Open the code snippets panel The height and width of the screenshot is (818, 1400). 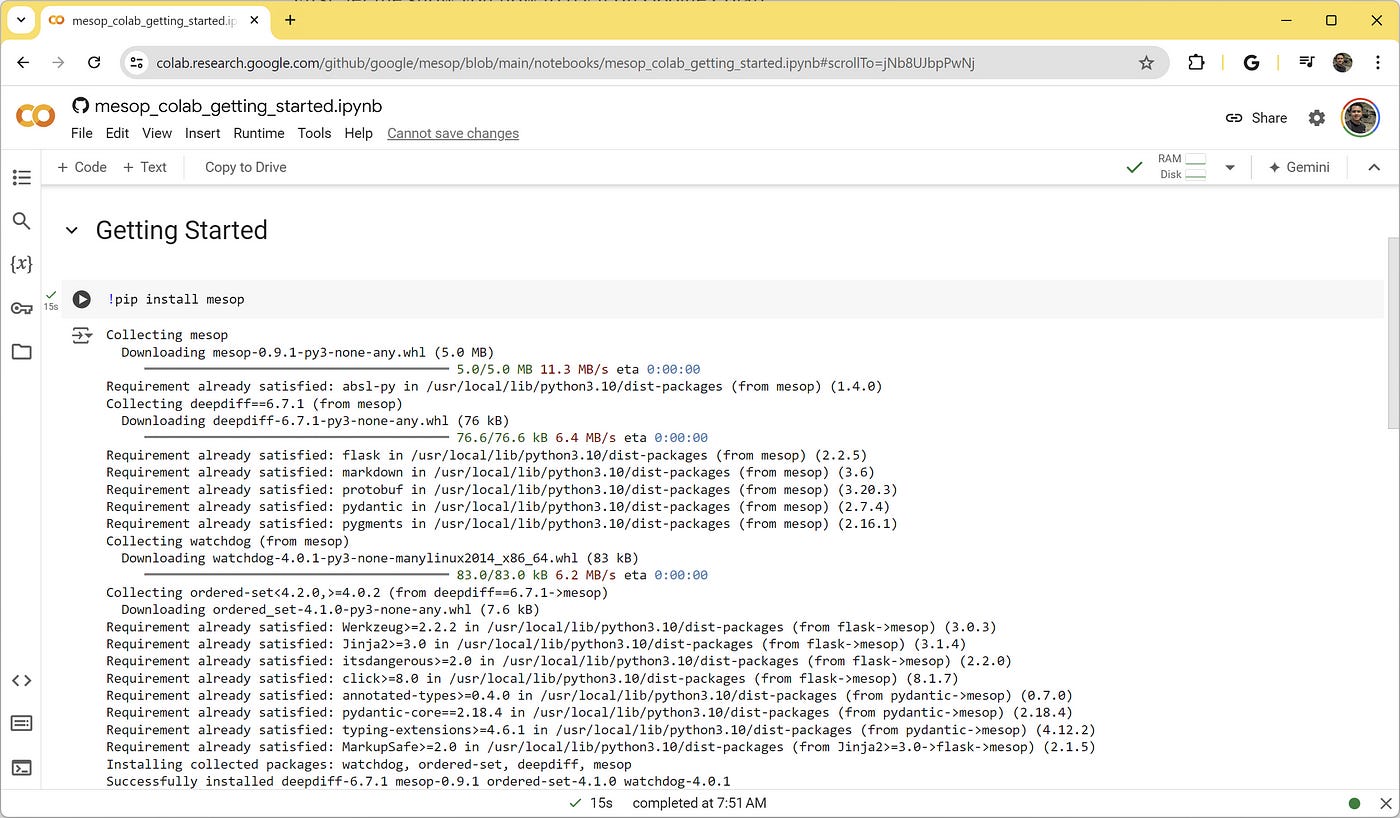(x=22, y=680)
